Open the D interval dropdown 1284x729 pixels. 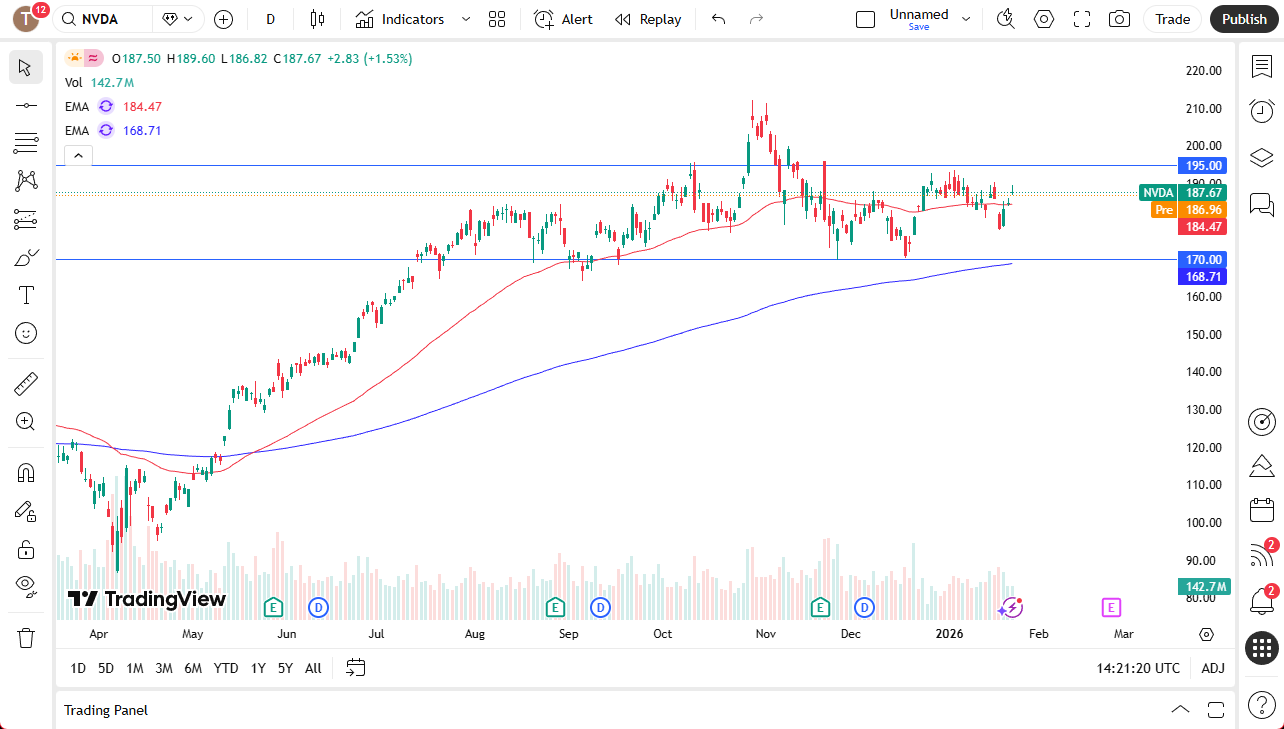pos(270,19)
